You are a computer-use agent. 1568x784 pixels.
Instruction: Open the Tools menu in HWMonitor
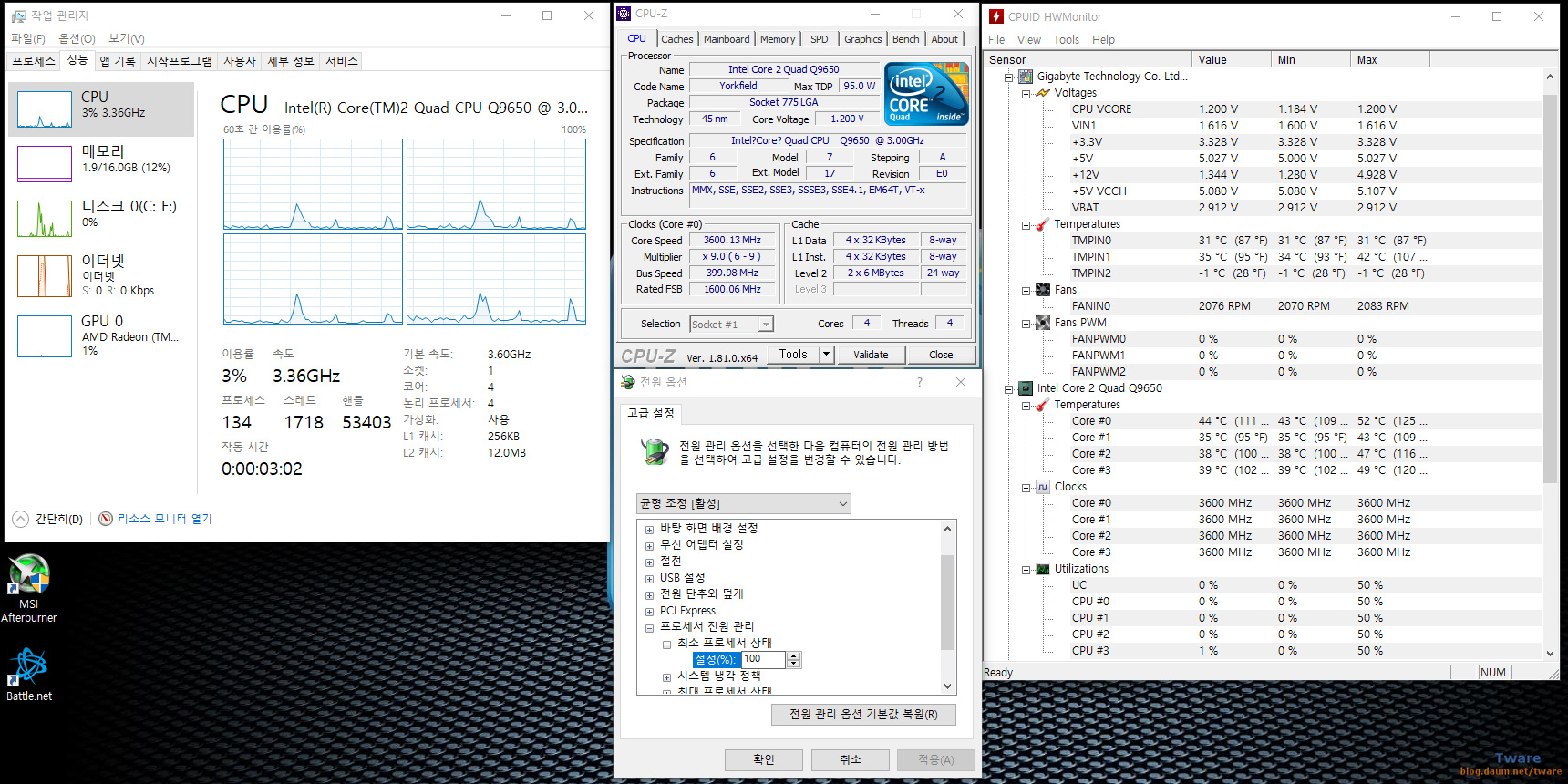click(x=1067, y=40)
